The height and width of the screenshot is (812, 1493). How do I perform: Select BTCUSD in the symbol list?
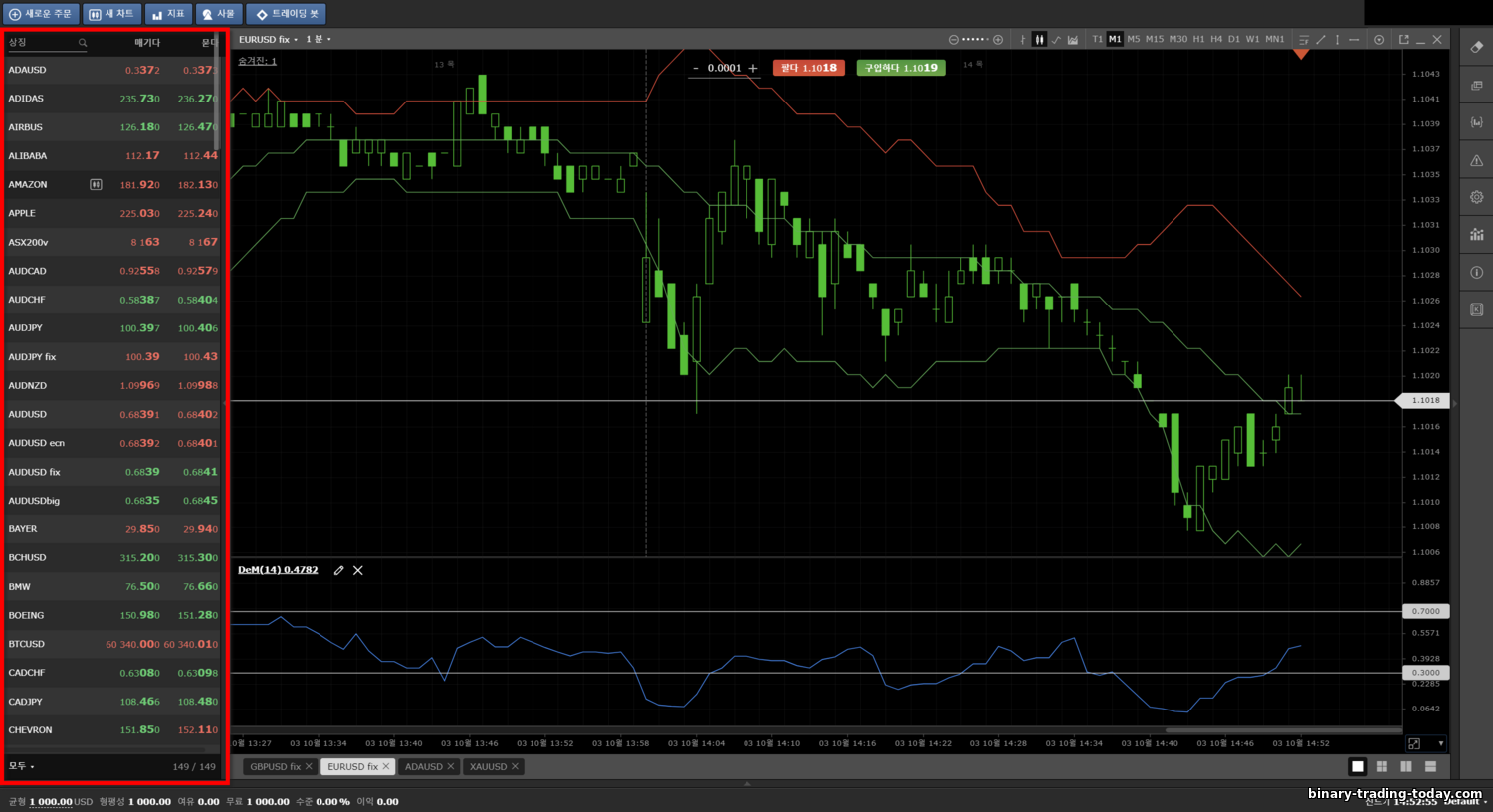click(x=112, y=644)
